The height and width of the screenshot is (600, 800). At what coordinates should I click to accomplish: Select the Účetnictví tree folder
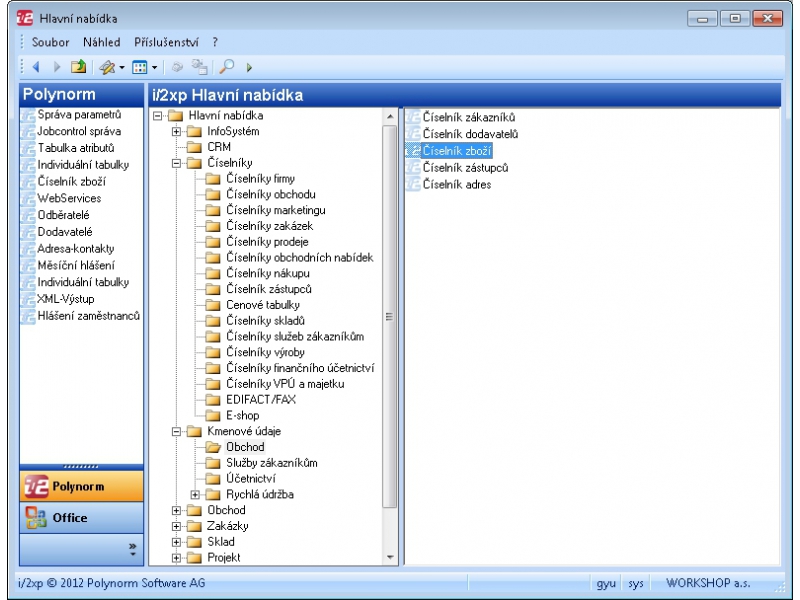pyautogui.click(x=251, y=479)
